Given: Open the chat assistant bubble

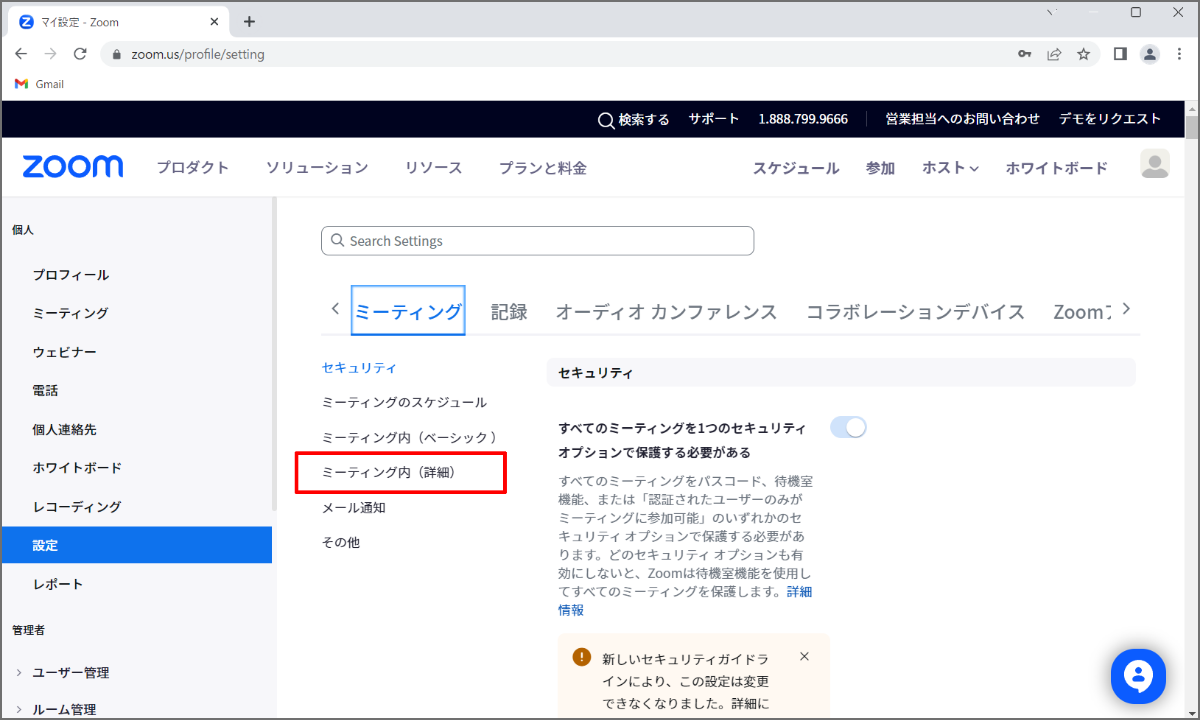Looking at the screenshot, I should 1139,676.
